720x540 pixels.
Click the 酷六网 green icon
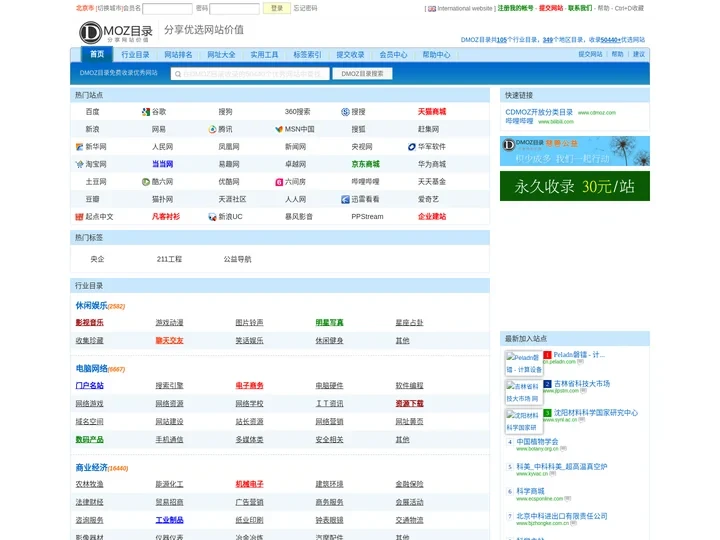[x=146, y=182]
